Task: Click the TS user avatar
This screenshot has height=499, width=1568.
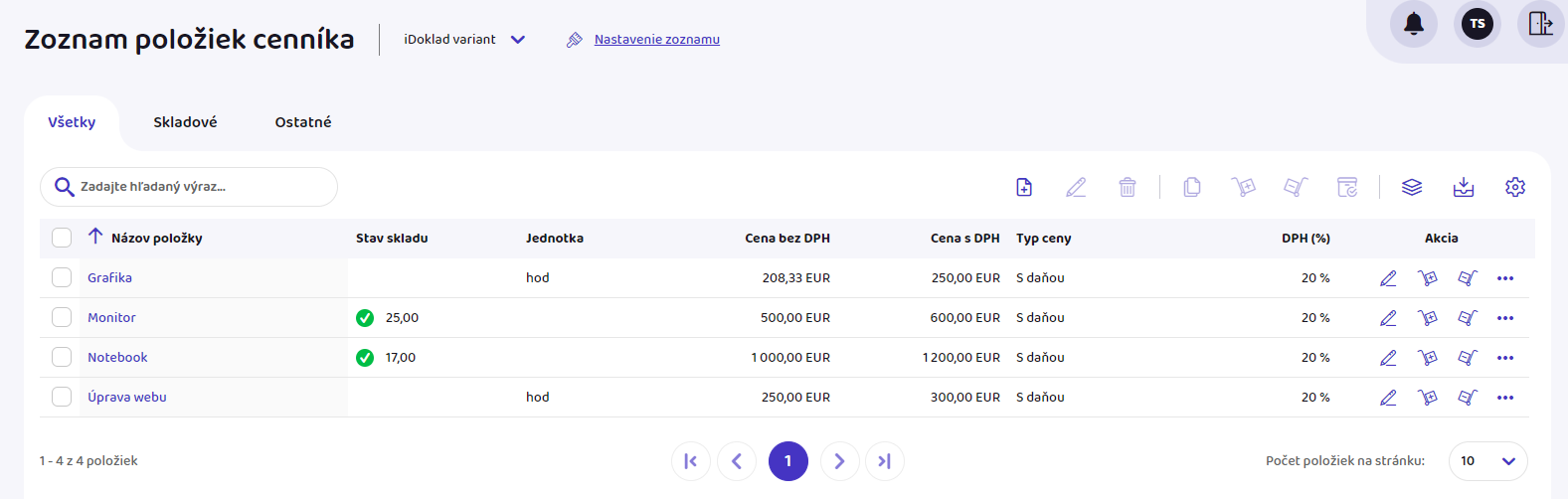Action: click(x=1477, y=24)
